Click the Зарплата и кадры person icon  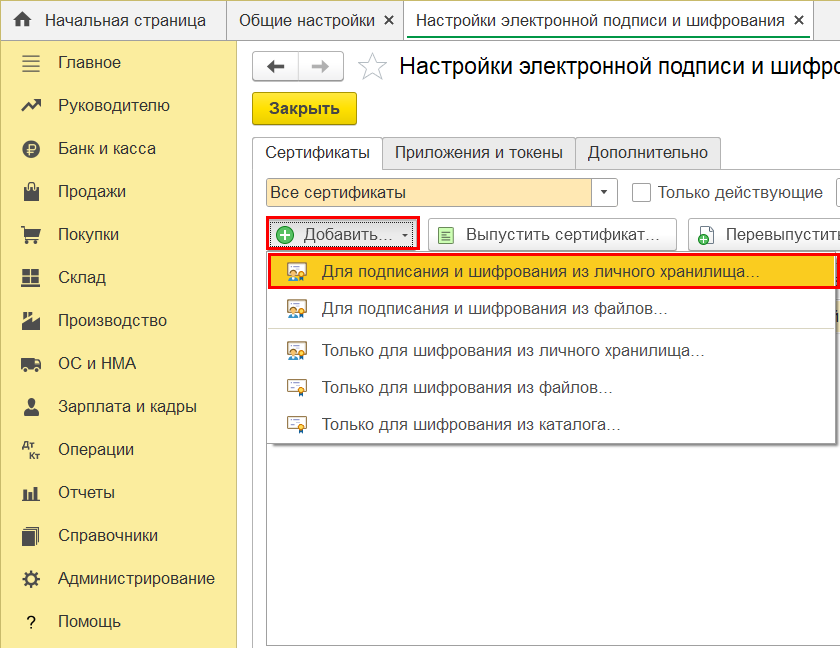pos(32,407)
